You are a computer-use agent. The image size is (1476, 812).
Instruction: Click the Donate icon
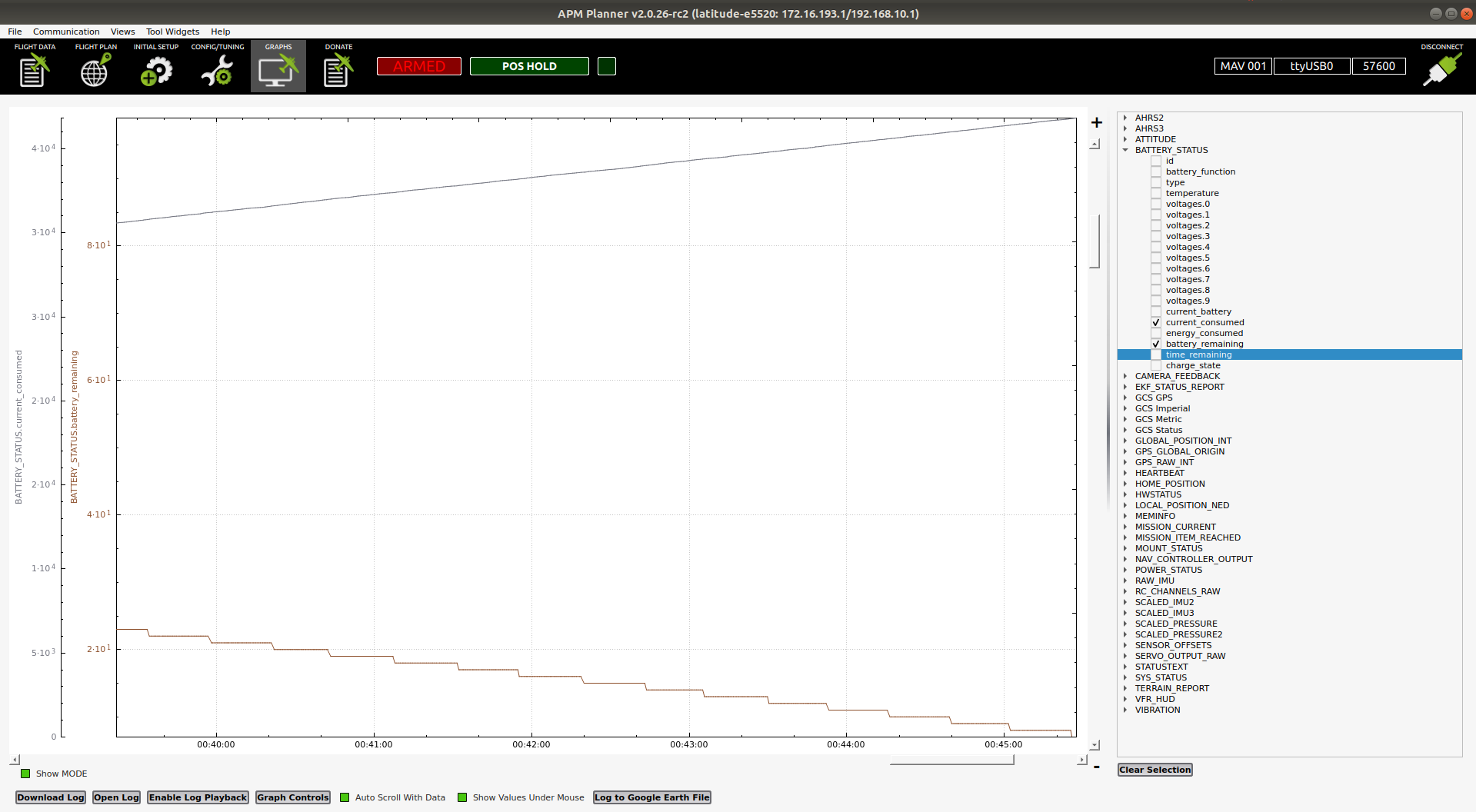(x=338, y=69)
